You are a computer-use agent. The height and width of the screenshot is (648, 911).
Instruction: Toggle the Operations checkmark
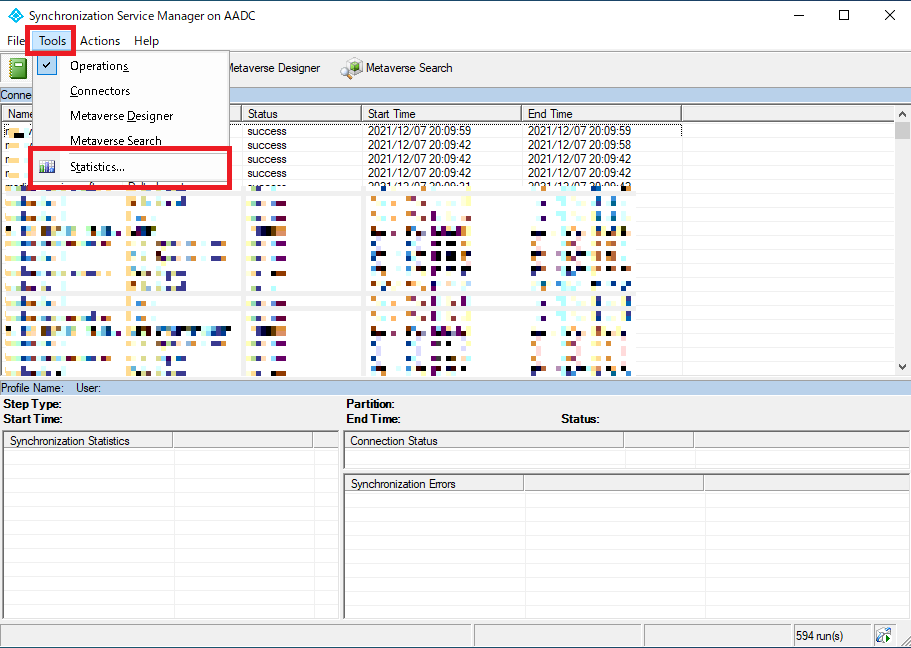(47, 66)
